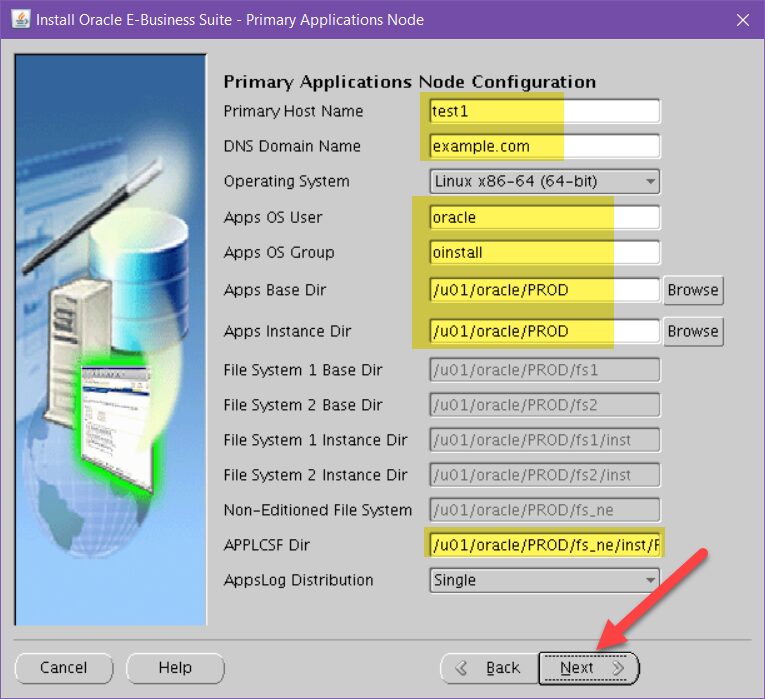This screenshot has height=699, width=765.
Task: Open the AppsLog Distribution dropdown
Action: pos(544,580)
